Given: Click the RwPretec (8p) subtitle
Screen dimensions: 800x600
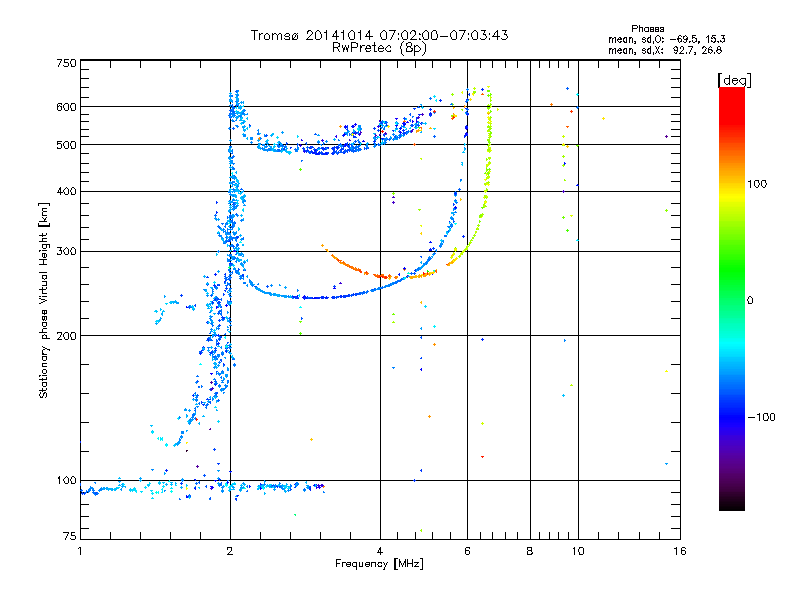Looking at the screenshot, I should (x=379, y=48).
